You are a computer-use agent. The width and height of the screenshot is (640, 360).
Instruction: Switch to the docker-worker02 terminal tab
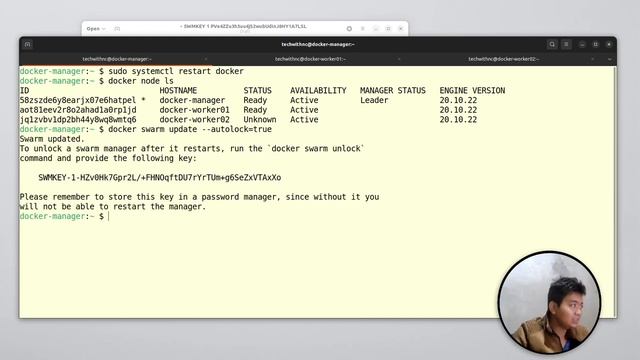pyautogui.click(x=504, y=59)
